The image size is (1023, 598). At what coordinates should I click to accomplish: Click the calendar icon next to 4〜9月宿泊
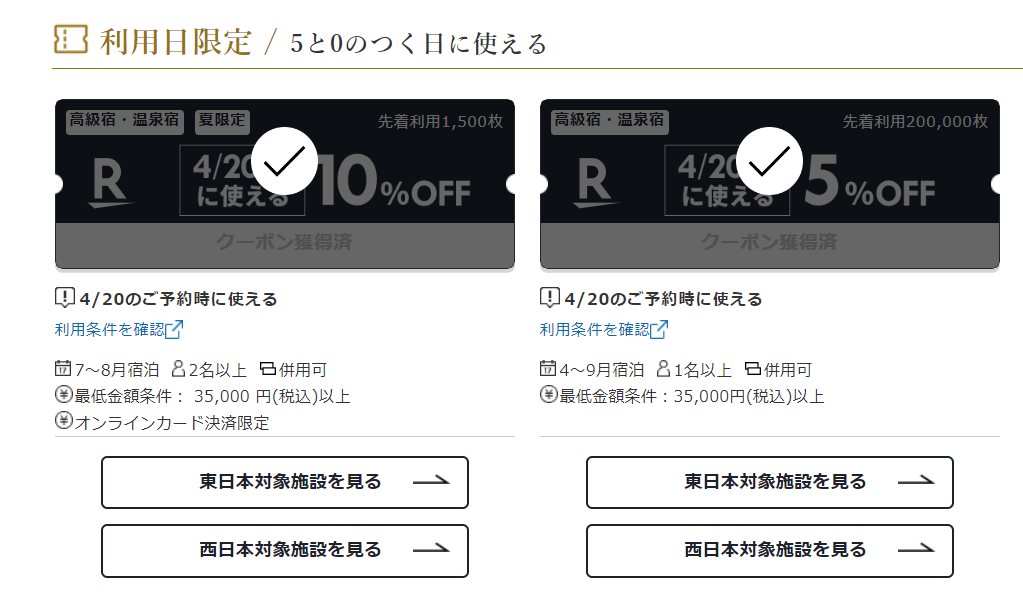click(547, 368)
